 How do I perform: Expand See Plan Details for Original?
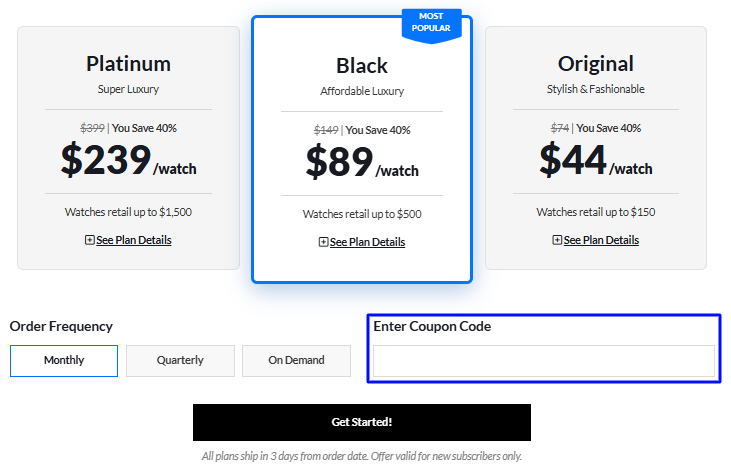pos(601,240)
